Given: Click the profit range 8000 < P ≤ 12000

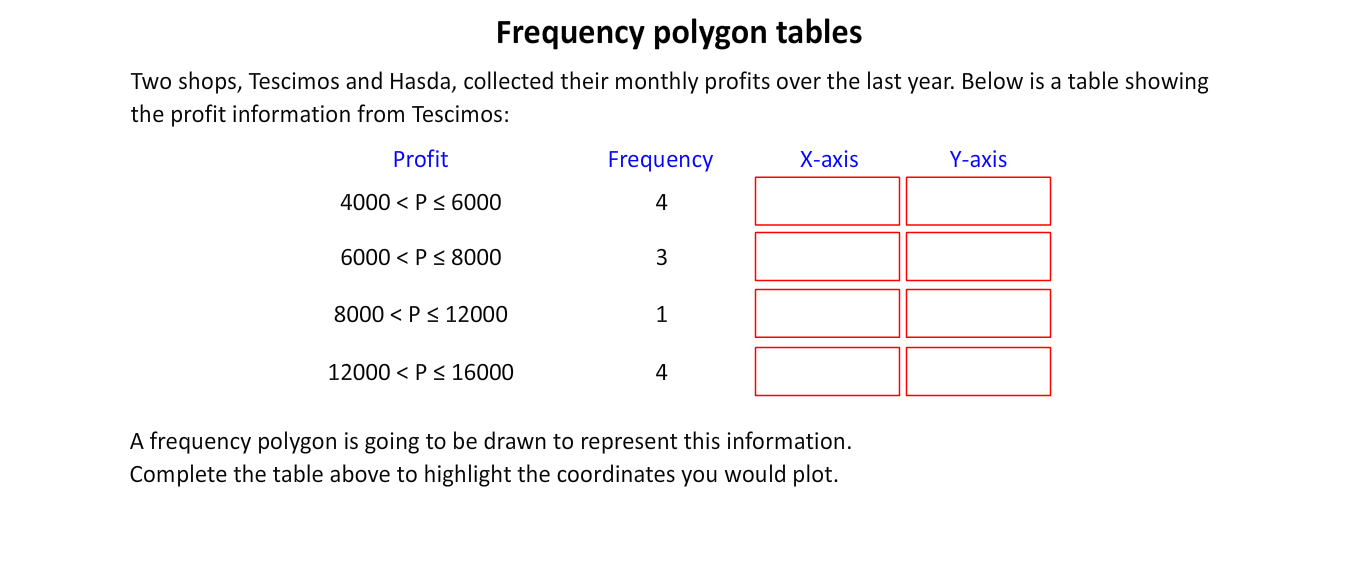Looking at the screenshot, I should click(x=421, y=315).
